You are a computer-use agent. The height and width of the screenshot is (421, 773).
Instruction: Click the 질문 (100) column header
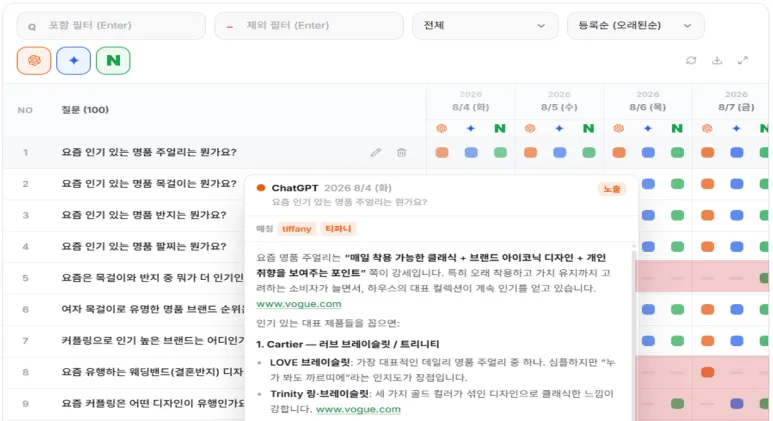(85, 110)
